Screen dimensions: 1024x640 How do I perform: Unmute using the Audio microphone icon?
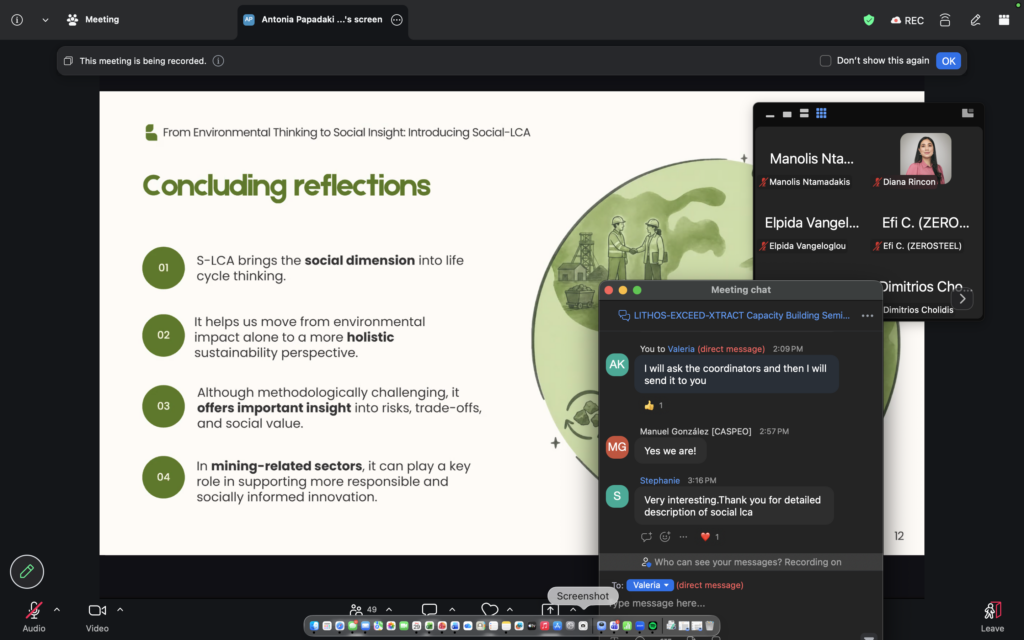tap(34, 611)
